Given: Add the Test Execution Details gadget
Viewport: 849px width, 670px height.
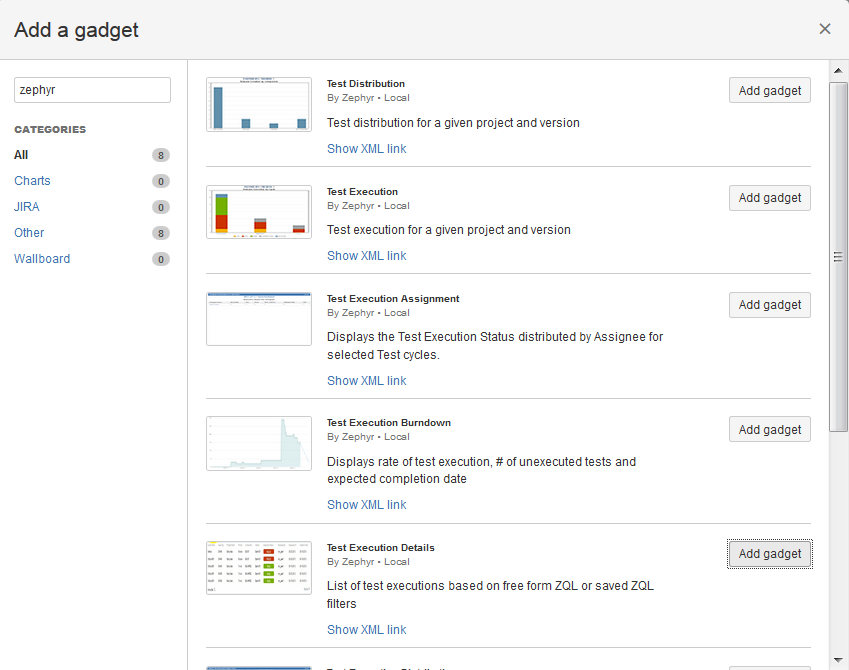Looking at the screenshot, I should point(769,554).
